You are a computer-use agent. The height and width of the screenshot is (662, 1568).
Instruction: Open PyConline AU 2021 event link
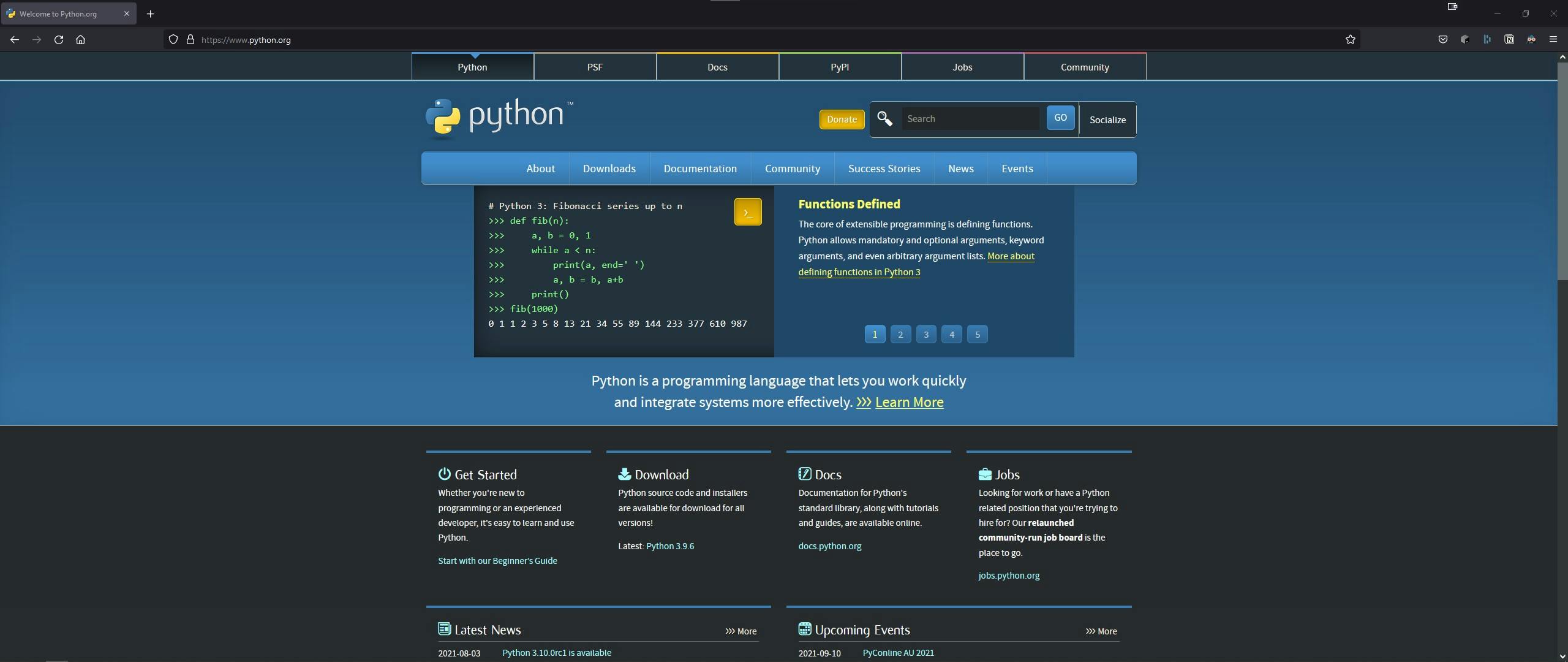tap(898, 653)
